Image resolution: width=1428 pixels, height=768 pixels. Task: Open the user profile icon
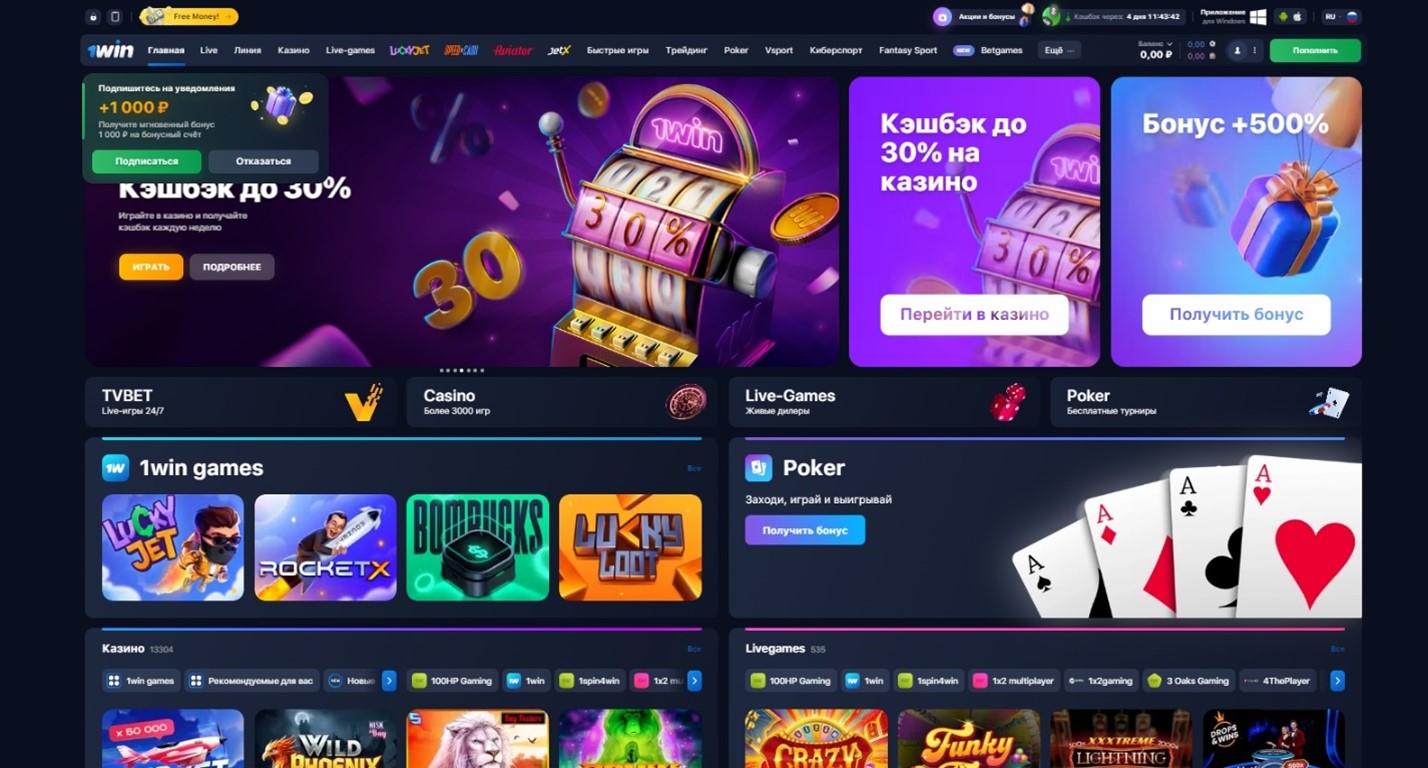pos(1237,50)
